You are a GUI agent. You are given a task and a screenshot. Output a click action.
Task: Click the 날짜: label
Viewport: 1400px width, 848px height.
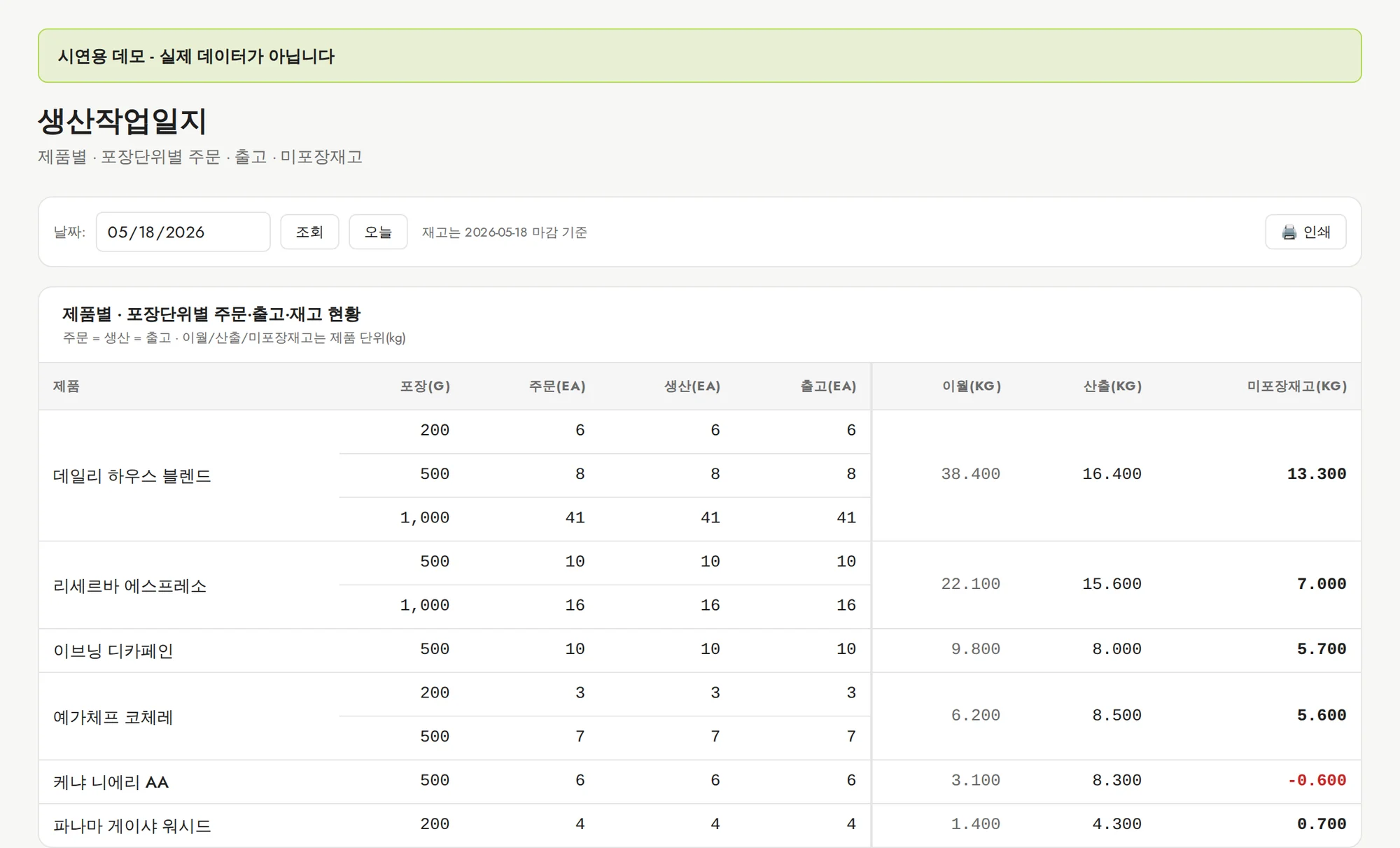69,232
